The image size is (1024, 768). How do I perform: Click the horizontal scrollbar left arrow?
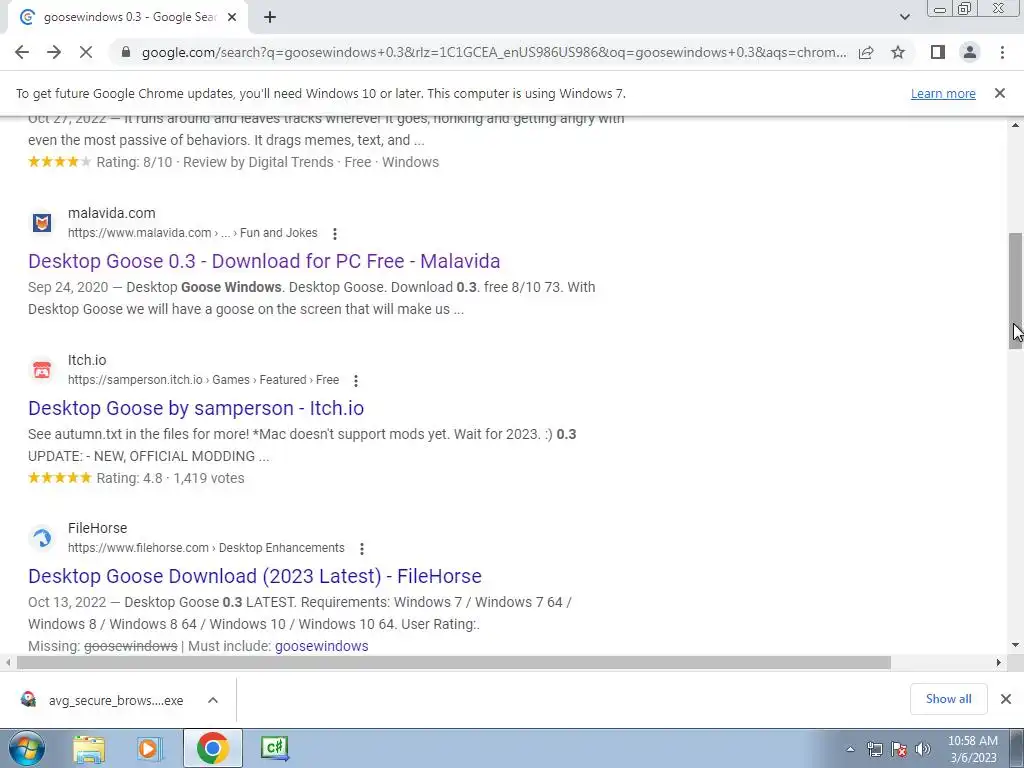pyautogui.click(x=7, y=662)
